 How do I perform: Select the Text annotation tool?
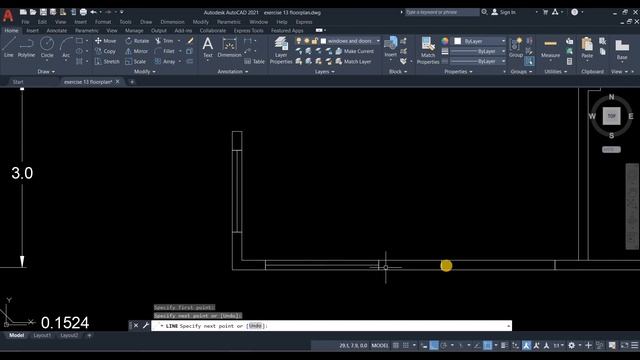click(x=208, y=47)
